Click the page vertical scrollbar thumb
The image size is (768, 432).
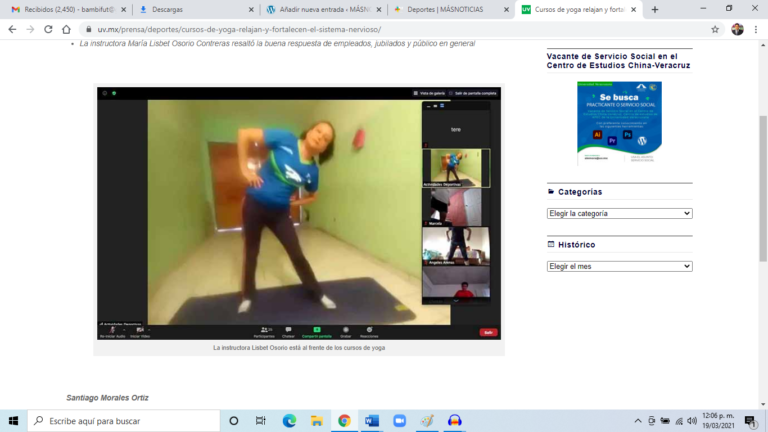[763, 189]
